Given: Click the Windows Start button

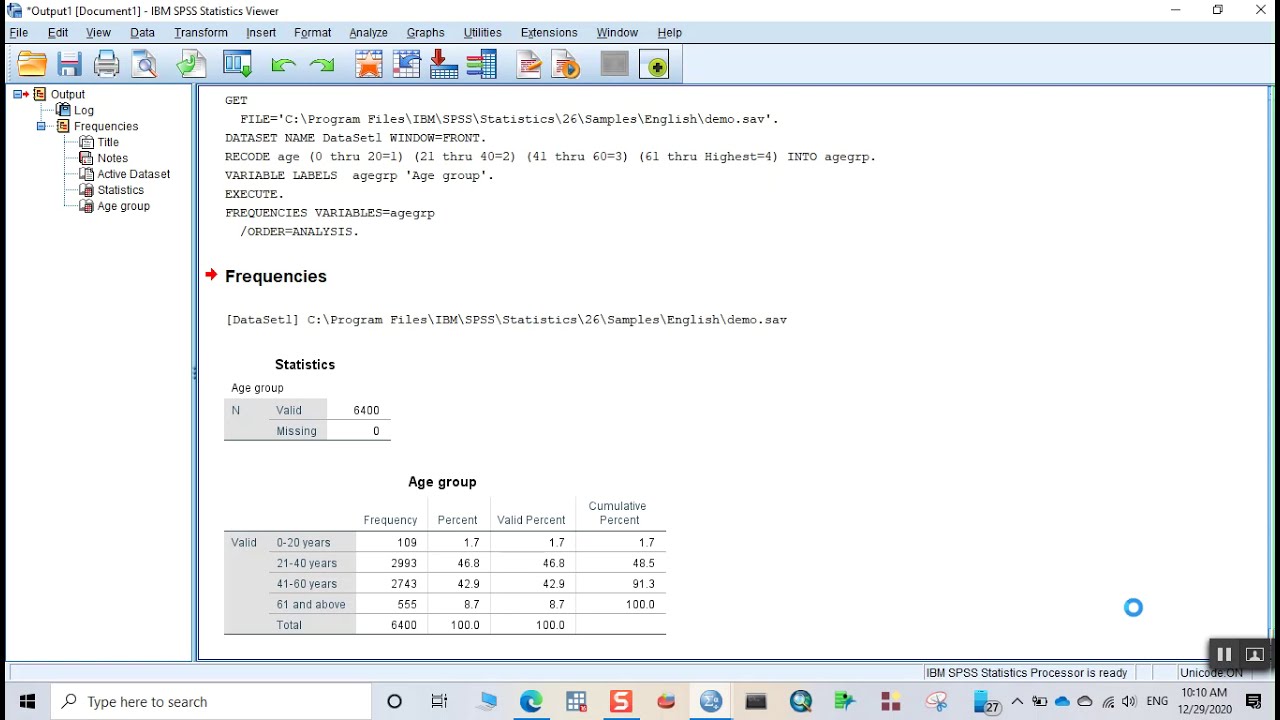Looking at the screenshot, I should click(x=27, y=702).
